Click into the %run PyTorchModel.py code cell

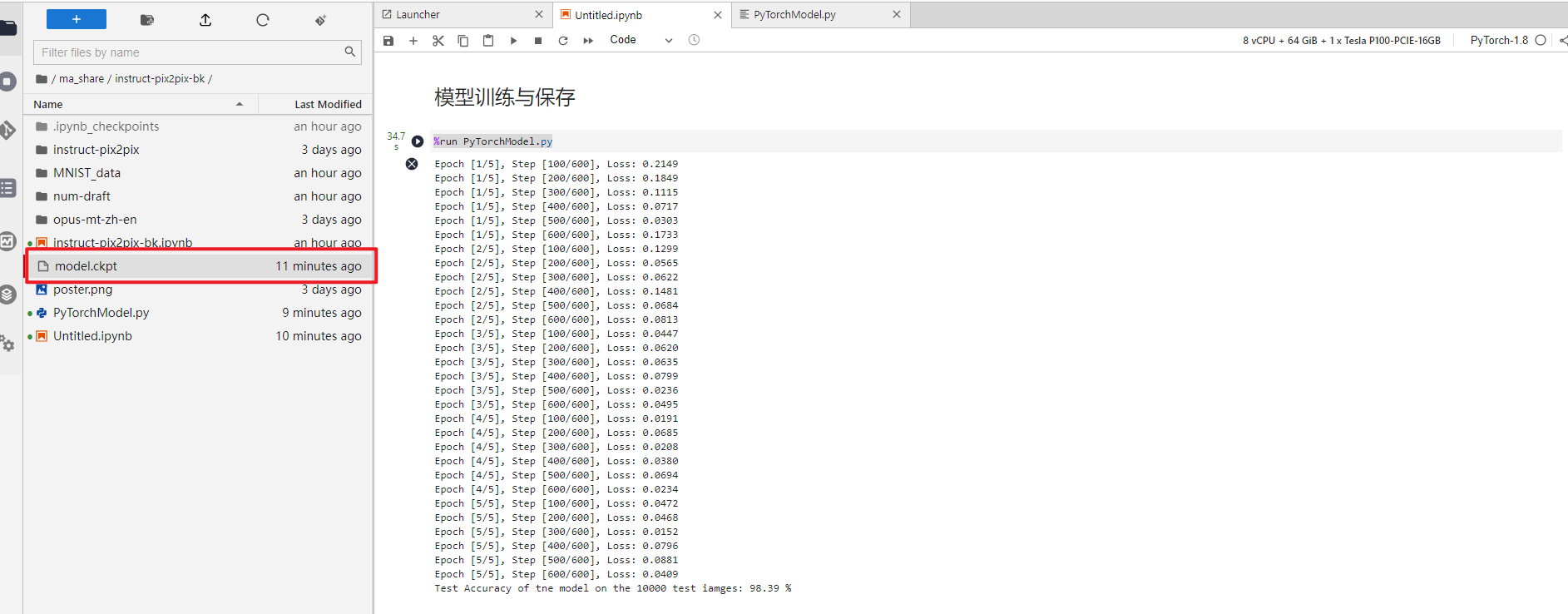(997, 141)
